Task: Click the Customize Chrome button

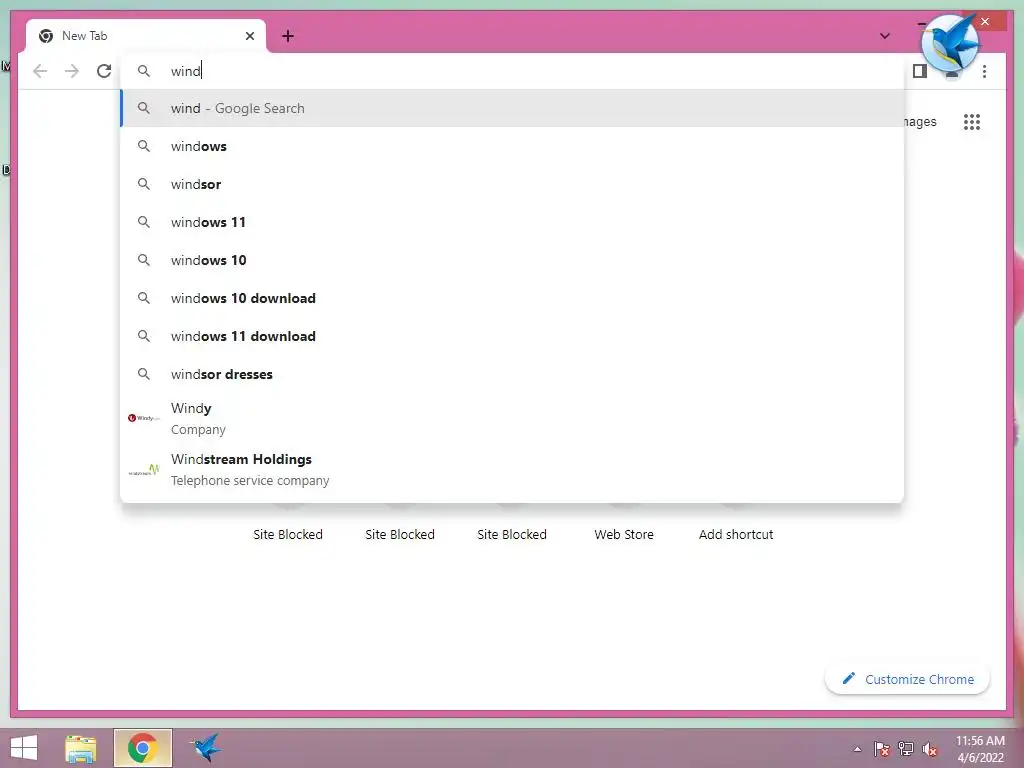Action: (908, 679)
